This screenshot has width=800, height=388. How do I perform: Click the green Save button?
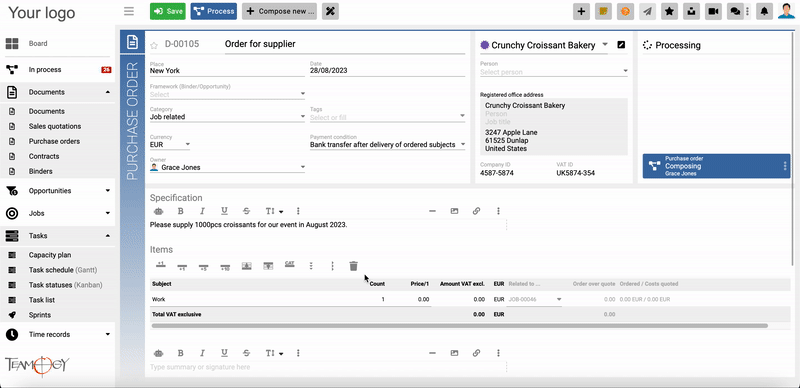click(x=168, y=11)
